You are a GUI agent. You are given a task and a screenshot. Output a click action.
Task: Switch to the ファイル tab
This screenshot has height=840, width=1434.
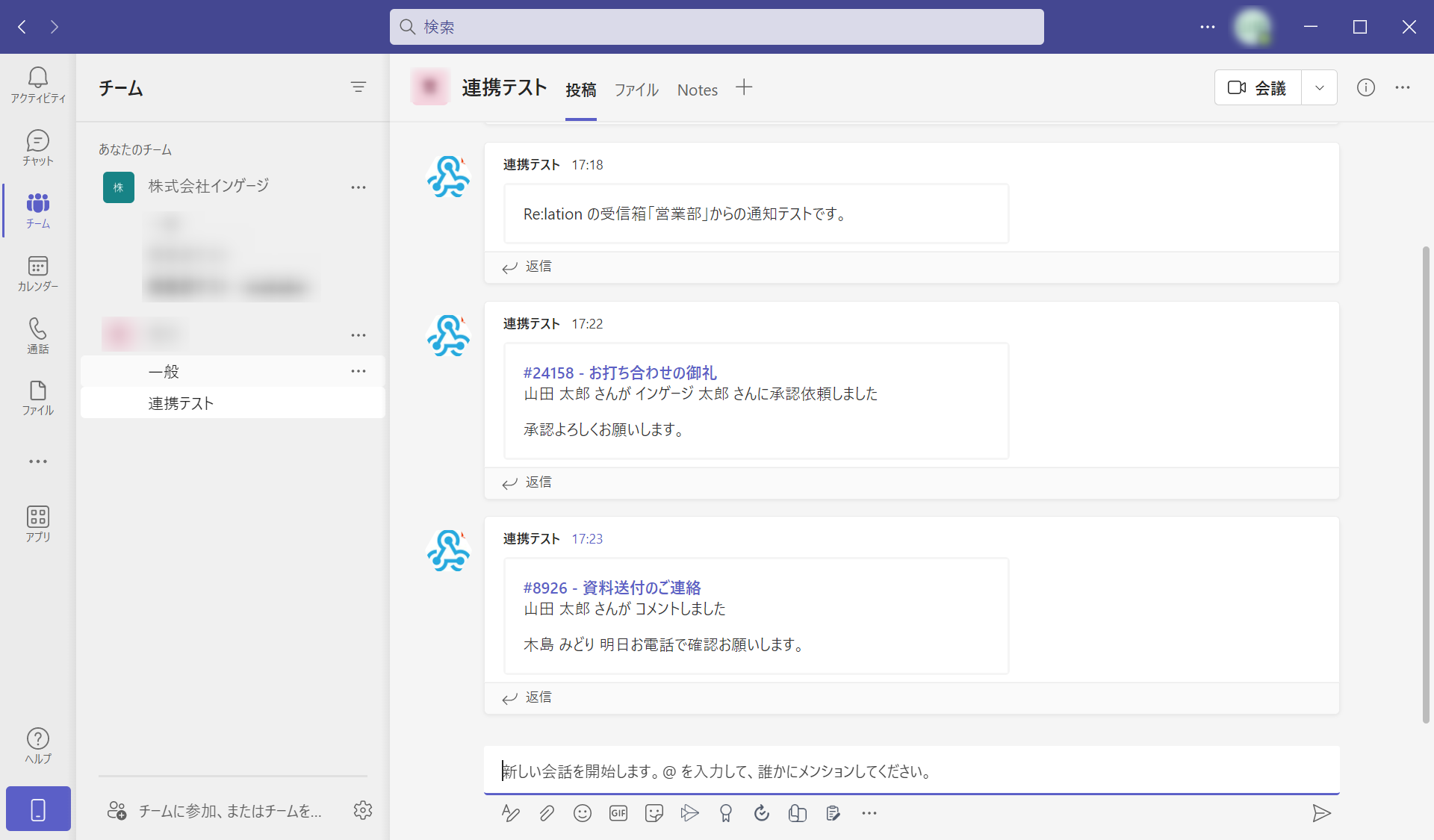(x=636, y=90)
